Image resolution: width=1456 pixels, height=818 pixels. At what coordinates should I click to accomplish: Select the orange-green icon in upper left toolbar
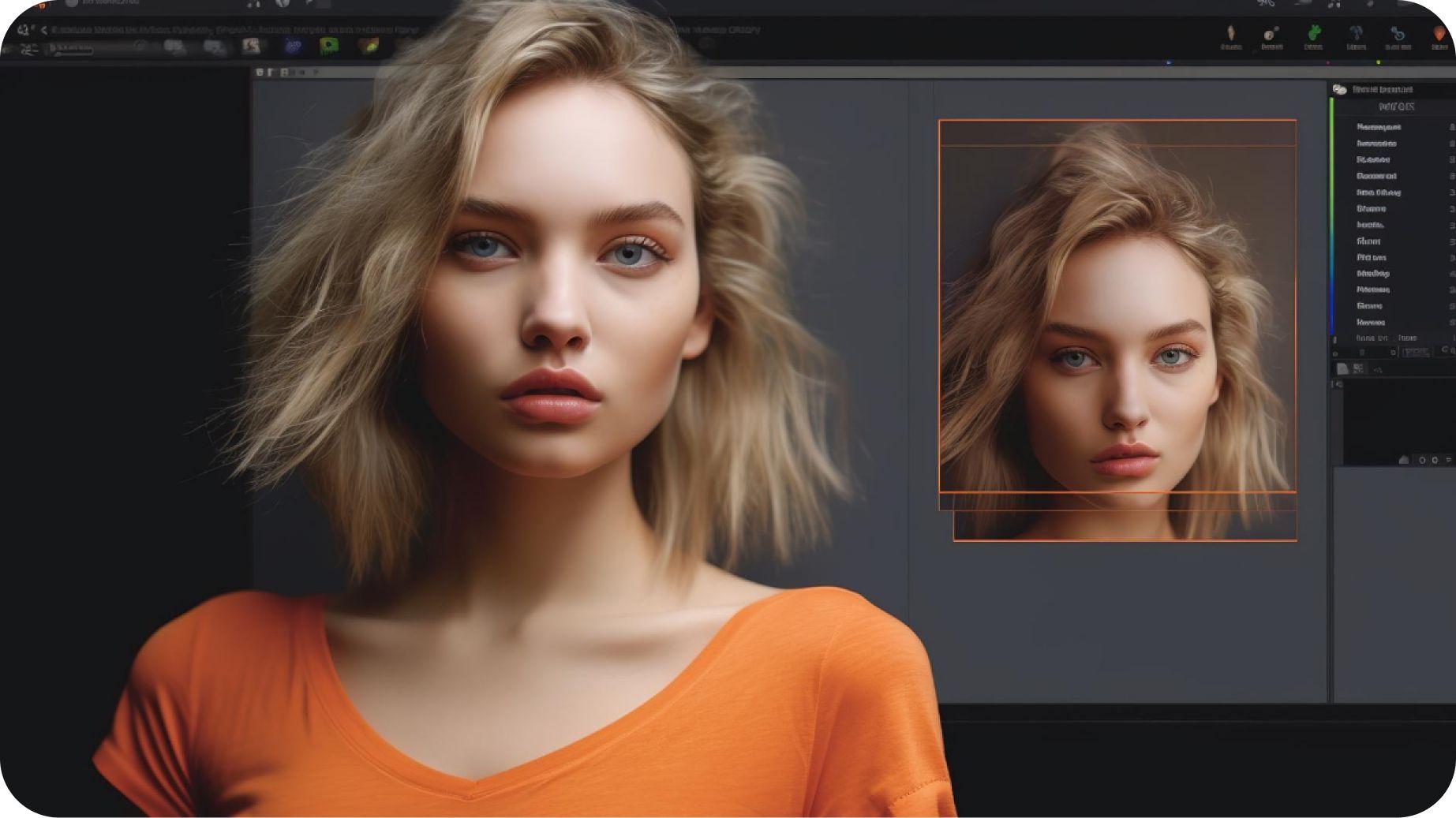(368, 47)
